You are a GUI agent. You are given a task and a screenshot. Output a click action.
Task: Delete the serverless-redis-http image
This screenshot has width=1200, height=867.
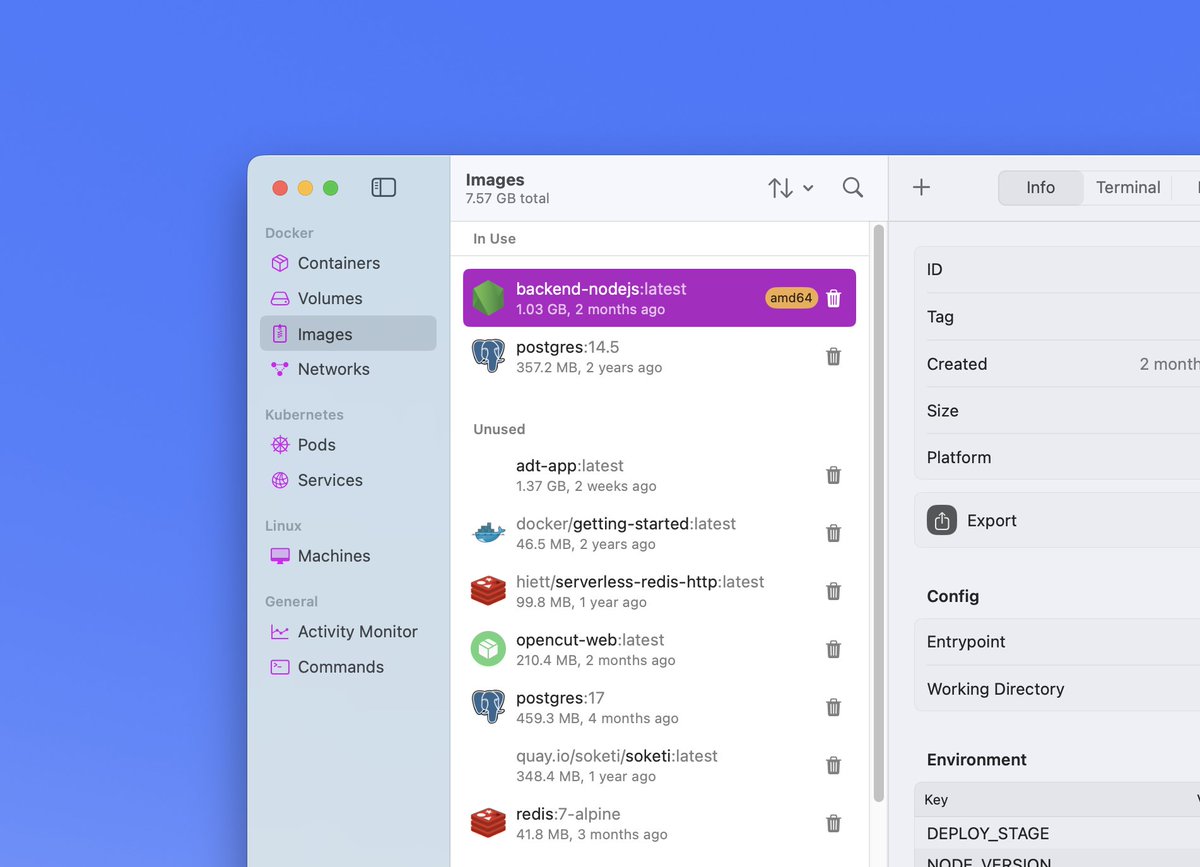coord(834,591)
